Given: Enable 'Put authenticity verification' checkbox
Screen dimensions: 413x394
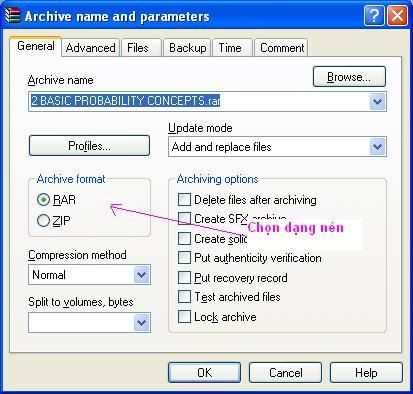Looking at the screenshot, I should click(184, 258).
